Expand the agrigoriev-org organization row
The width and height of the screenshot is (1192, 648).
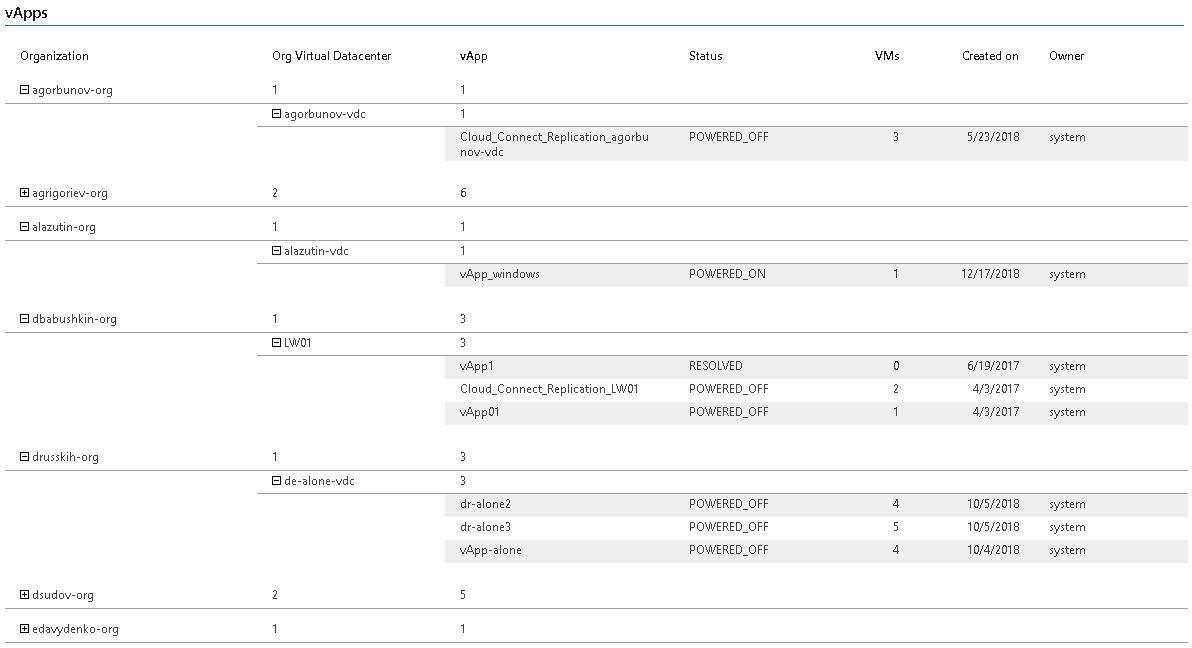pos(25,193)
